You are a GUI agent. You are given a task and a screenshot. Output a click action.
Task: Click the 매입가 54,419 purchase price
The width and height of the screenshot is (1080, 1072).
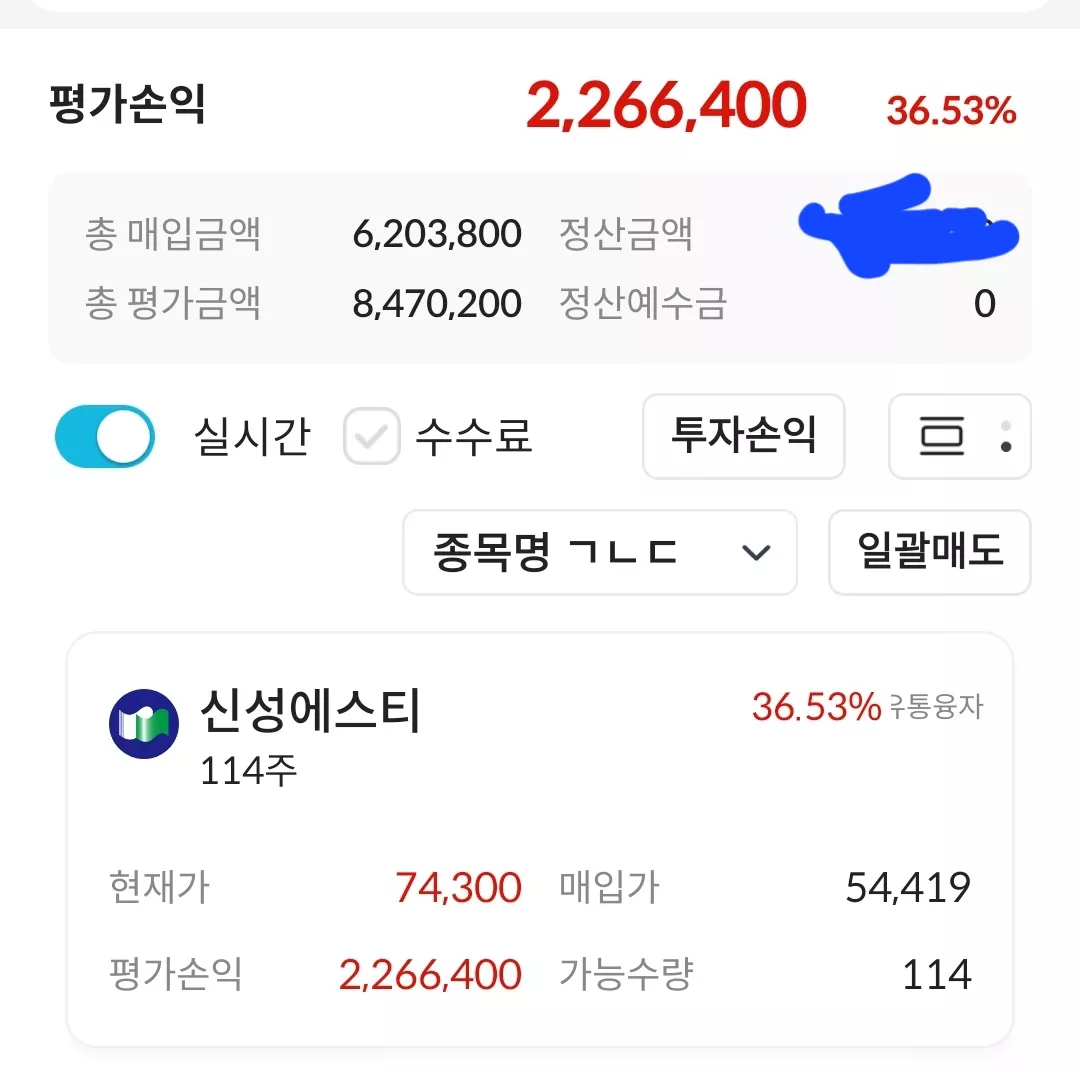[x=908, y=887]
